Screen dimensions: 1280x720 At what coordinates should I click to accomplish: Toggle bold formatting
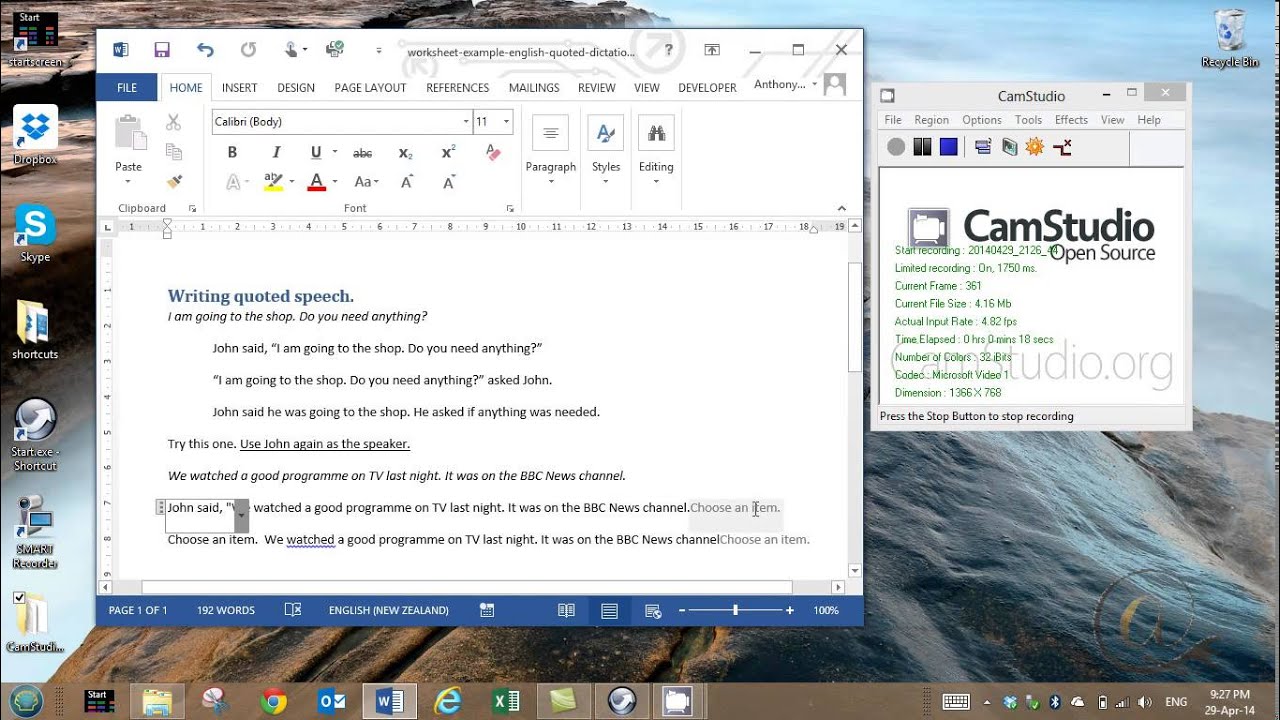point(232,153)
